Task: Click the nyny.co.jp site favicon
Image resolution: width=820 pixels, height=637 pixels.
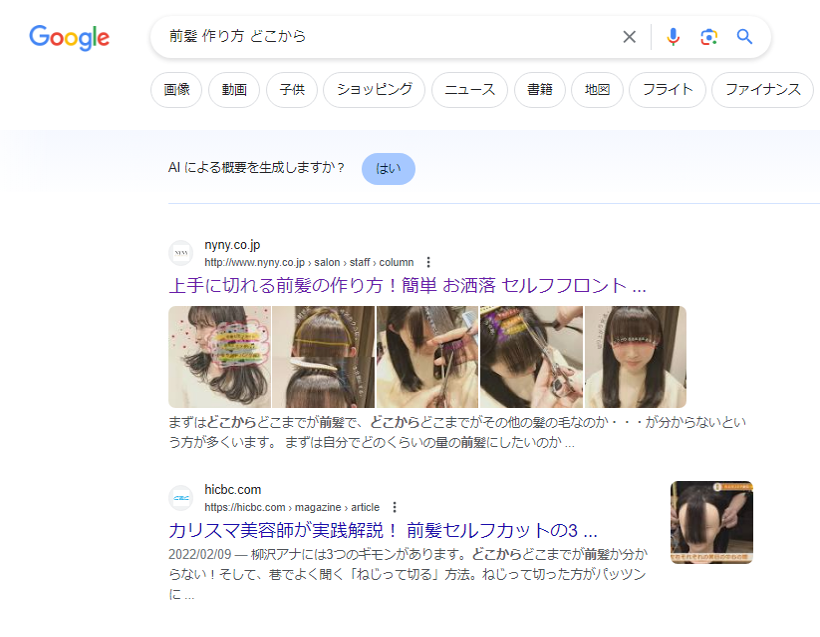Action: pyautogui.click(x=181, y=253)
